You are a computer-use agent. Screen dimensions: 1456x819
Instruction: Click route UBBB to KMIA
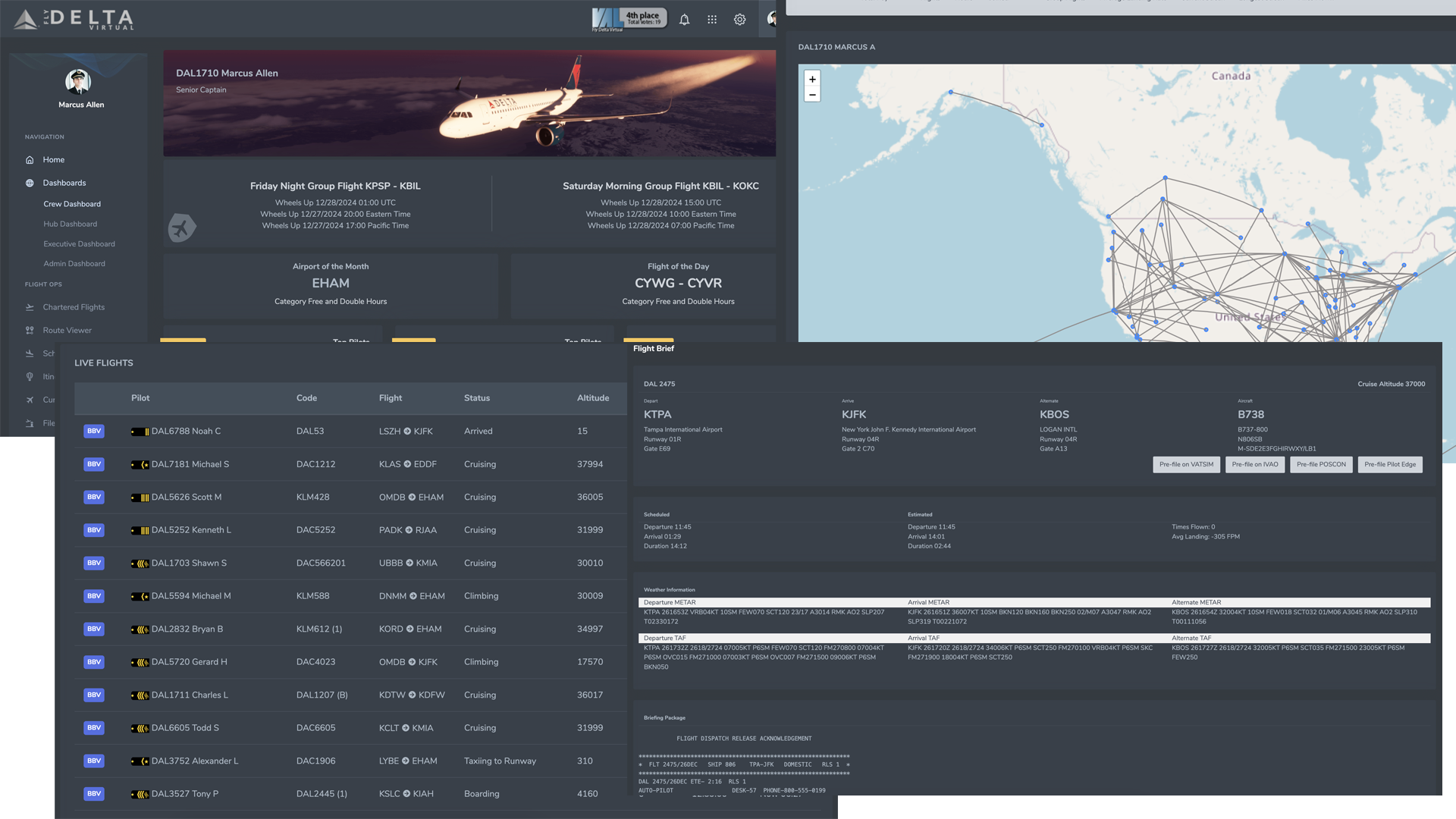408,563
